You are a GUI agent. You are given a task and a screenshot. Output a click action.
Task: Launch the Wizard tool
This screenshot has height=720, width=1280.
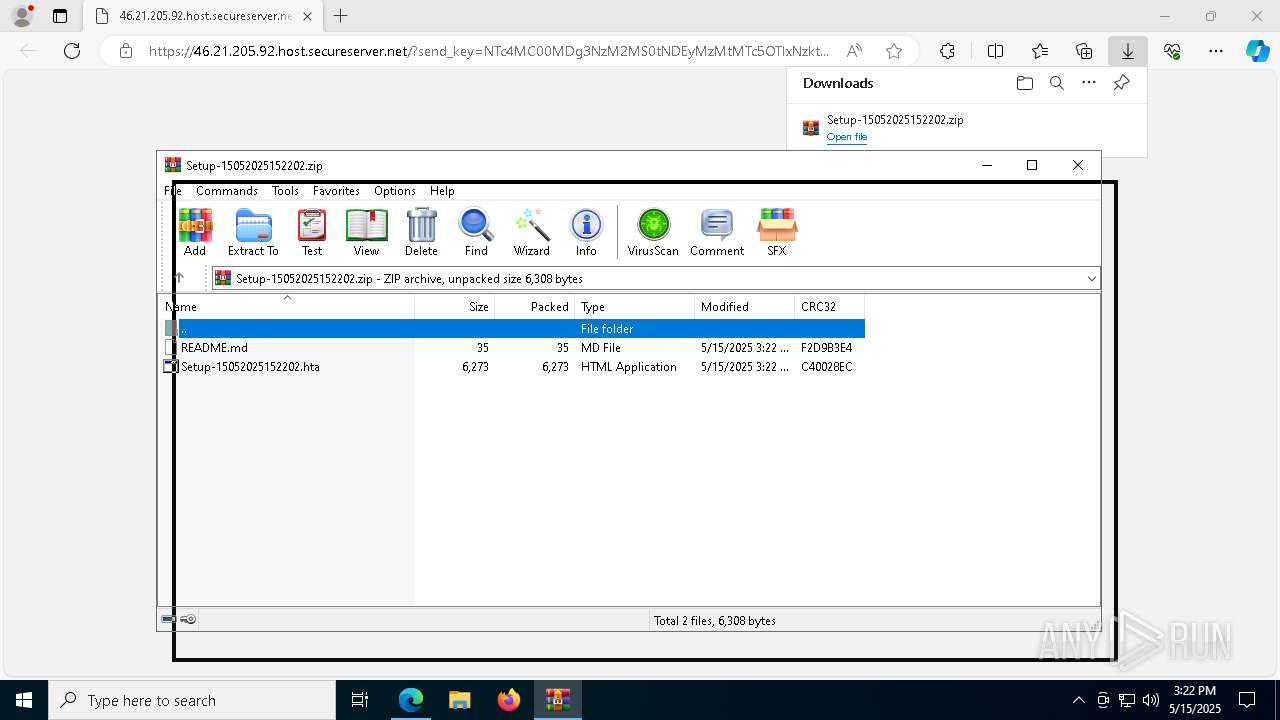click(532, 232)
